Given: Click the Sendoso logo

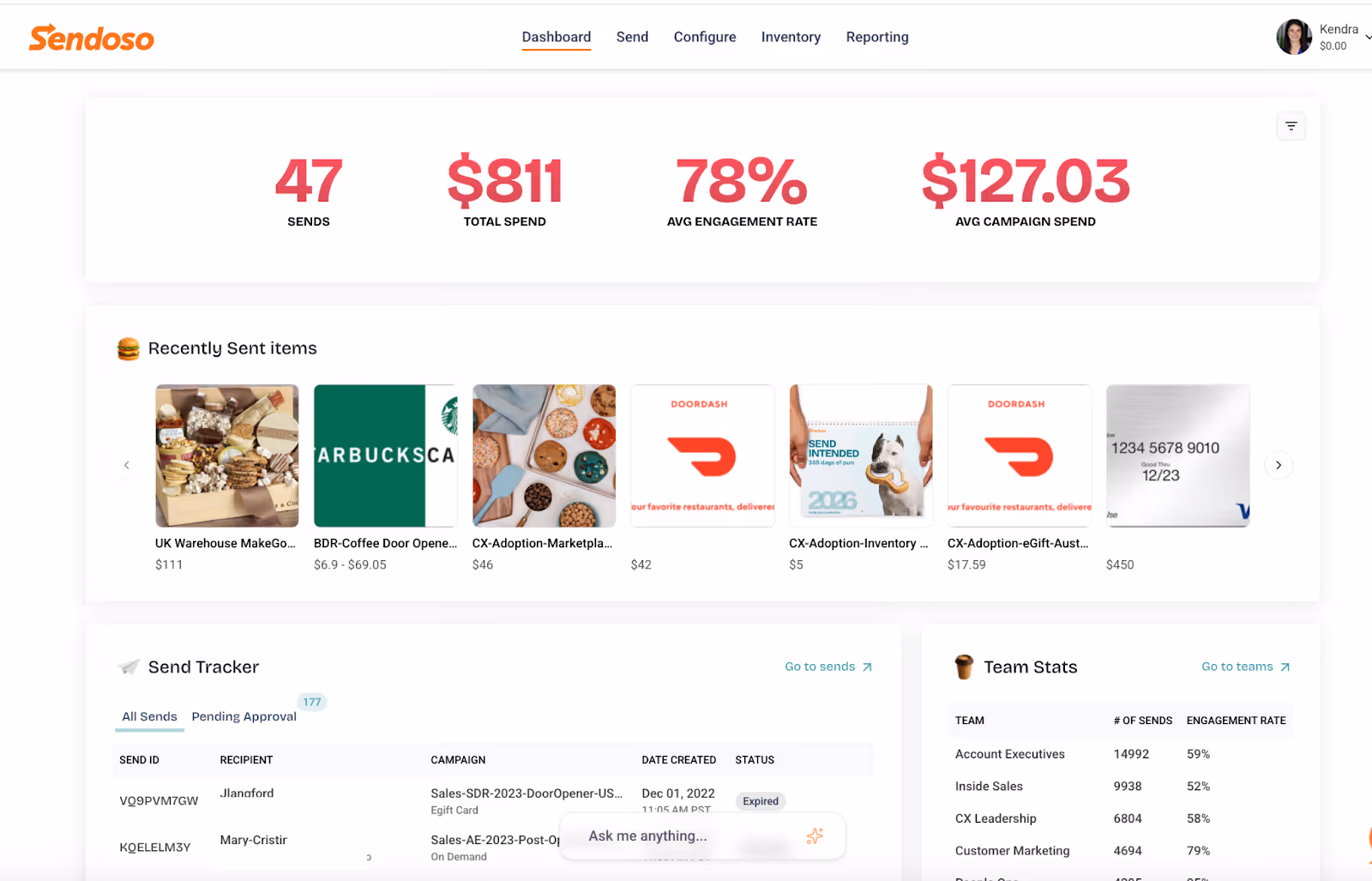Looking at the screenshot, I should coord(92,38).
